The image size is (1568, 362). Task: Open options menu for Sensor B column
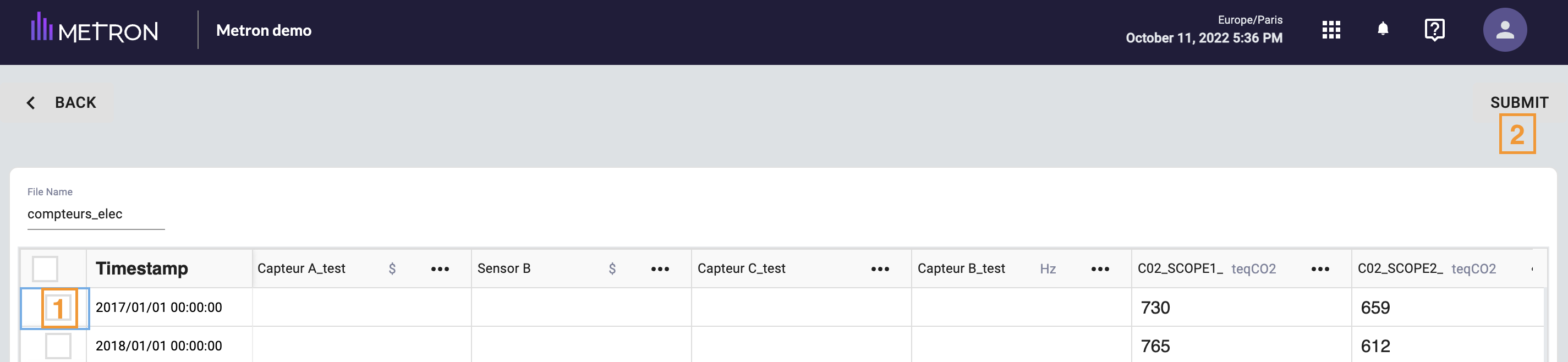pyautogui.click(x=660, y=269)
